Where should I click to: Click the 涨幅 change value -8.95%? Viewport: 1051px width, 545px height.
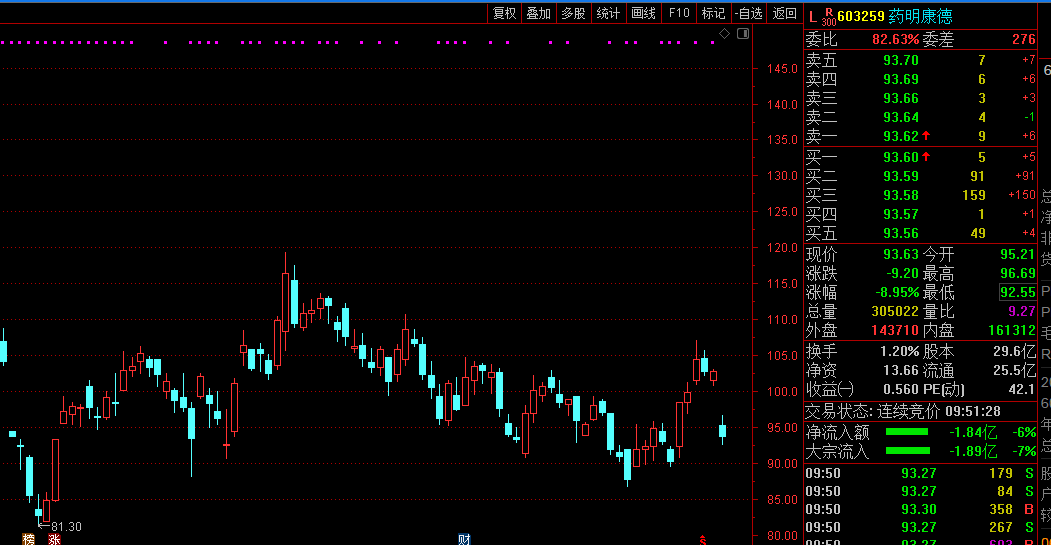pos(897,293)
